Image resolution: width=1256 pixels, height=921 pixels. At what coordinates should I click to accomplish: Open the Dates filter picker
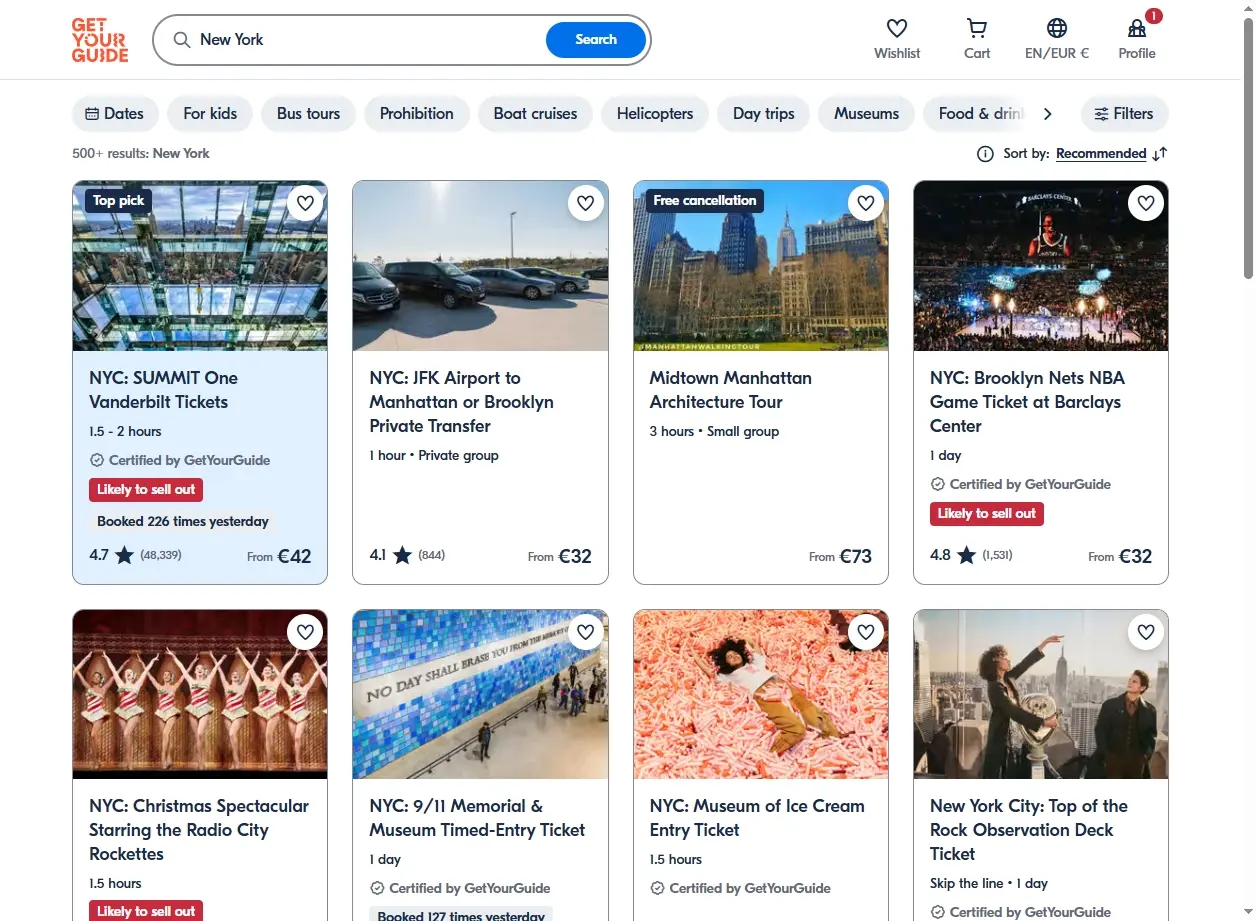[x=115, y=114]
